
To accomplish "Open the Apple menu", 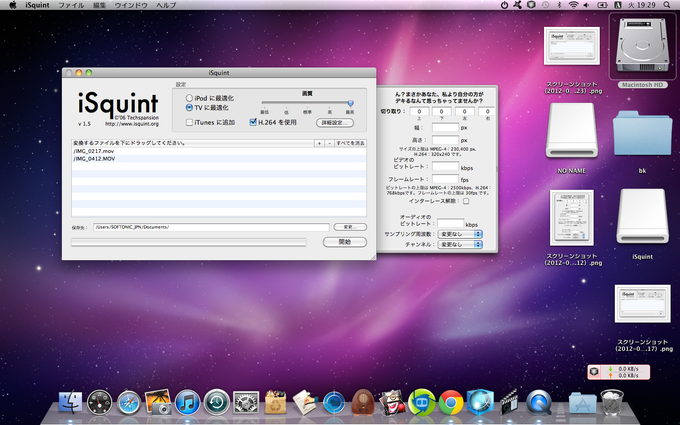I will tap(13, 5).
